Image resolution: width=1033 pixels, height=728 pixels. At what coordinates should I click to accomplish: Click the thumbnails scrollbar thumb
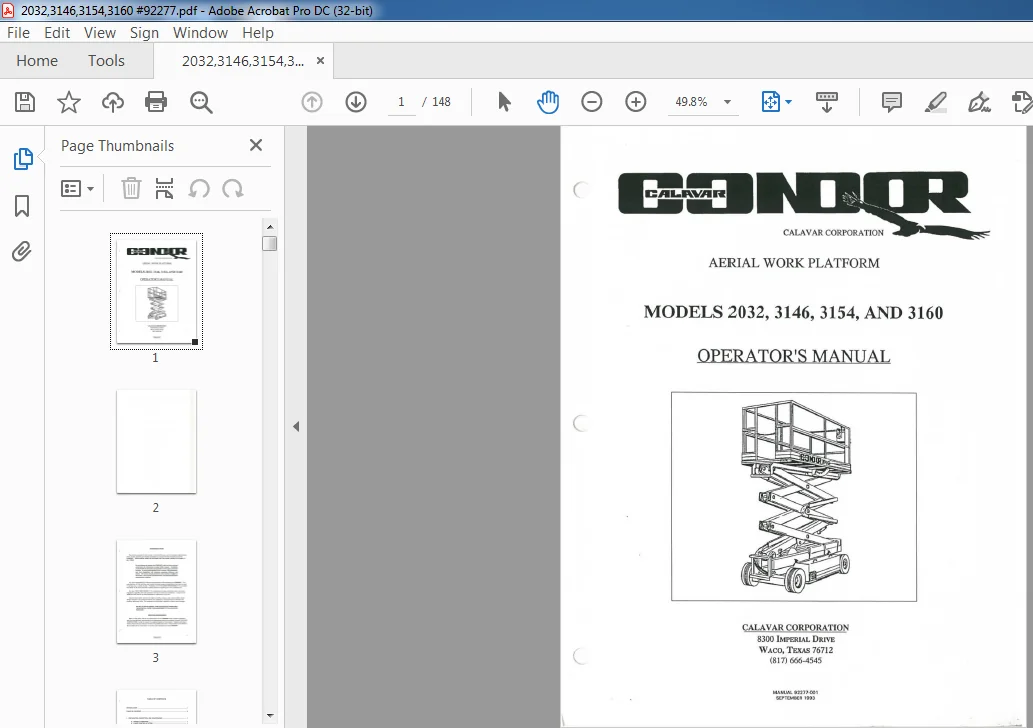[x=269, y=243]
